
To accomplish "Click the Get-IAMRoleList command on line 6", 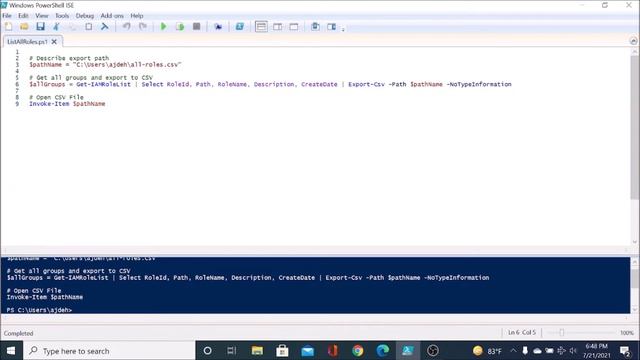I will (x=104, y=84).
